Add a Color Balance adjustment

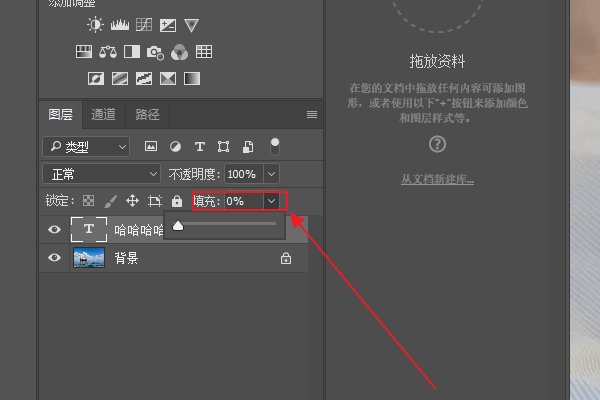point(108,52)
